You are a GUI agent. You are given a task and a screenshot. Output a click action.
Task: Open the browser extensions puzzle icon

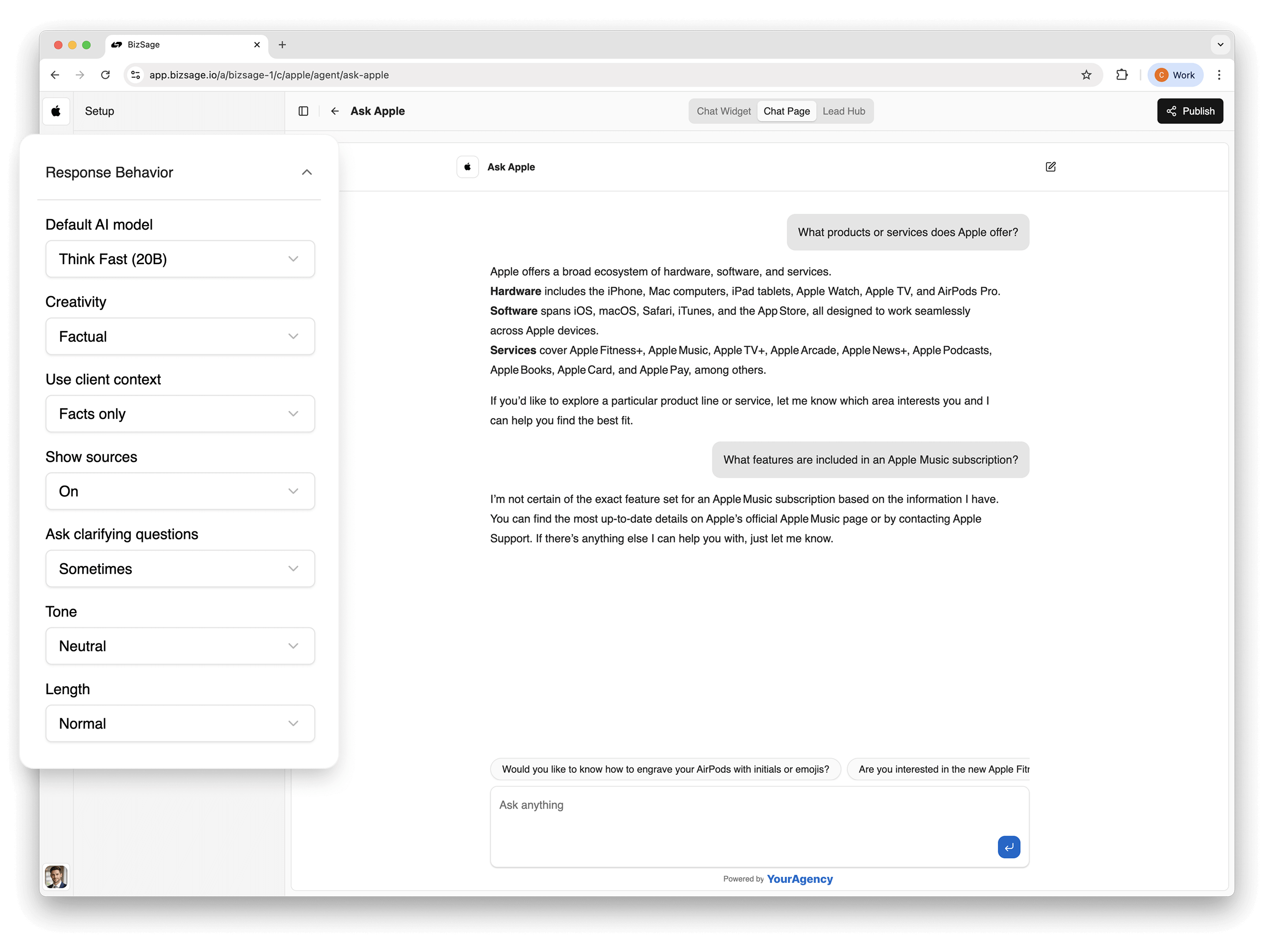(x=1121, y=75)
